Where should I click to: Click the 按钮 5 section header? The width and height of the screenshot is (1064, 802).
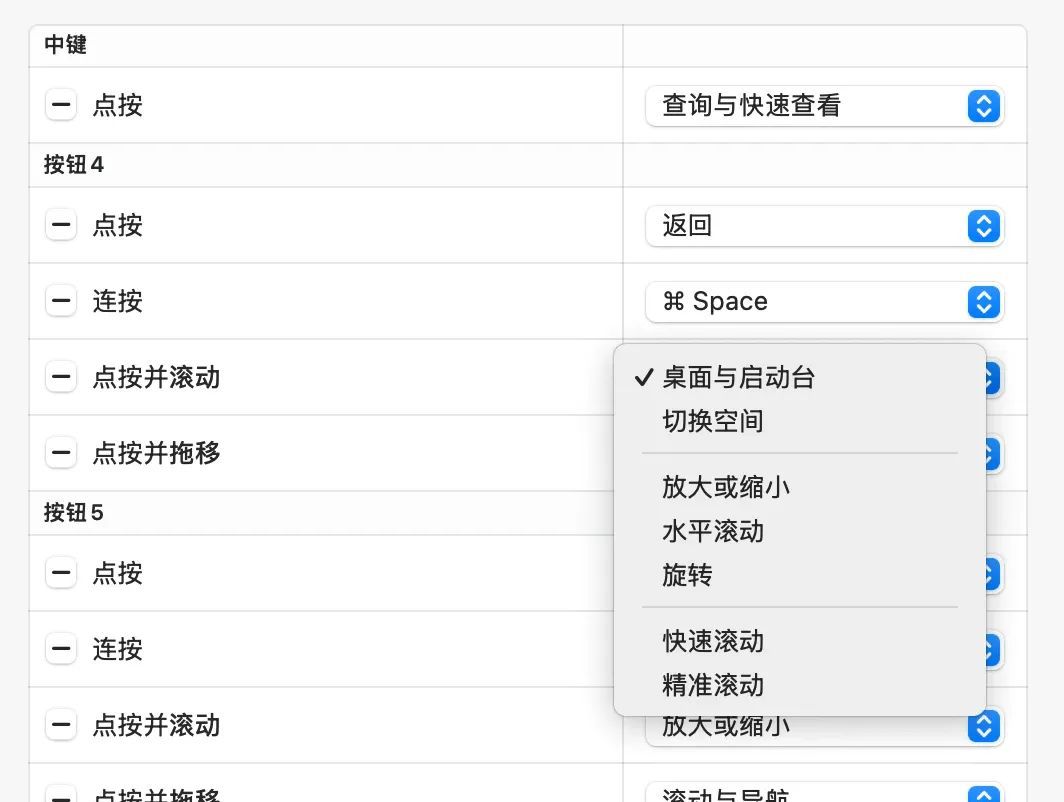pyautogui.click(x=74, y=513)
